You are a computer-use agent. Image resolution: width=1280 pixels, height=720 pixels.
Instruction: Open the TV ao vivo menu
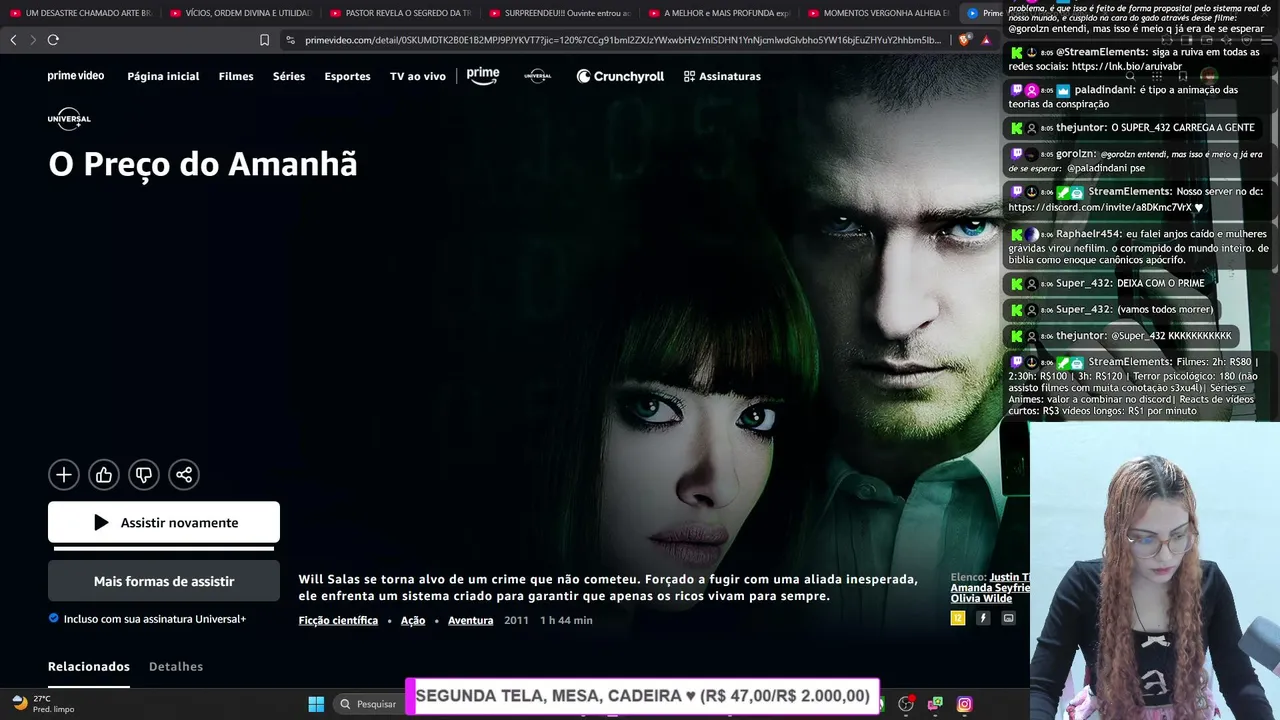click(418, 76)
